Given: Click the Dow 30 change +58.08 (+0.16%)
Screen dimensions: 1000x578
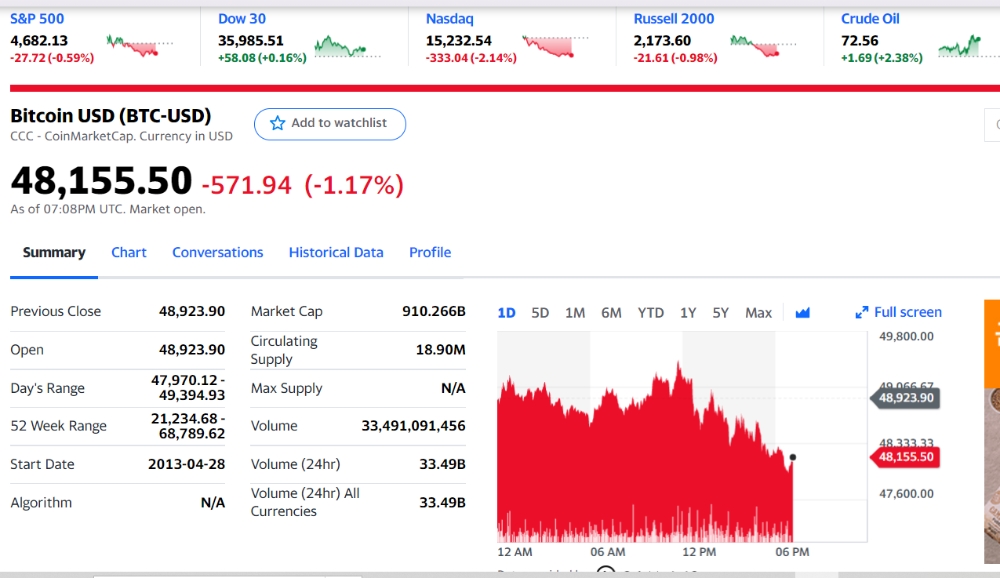Looking at the screenshot, I should [x=262, y=58].
